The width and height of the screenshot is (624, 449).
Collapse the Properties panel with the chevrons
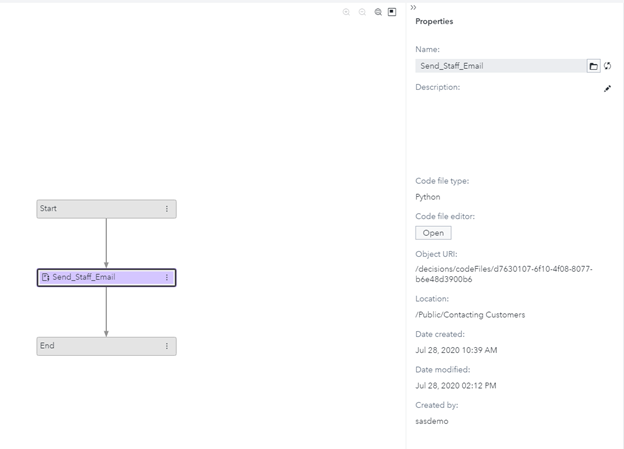coord(413,7)
